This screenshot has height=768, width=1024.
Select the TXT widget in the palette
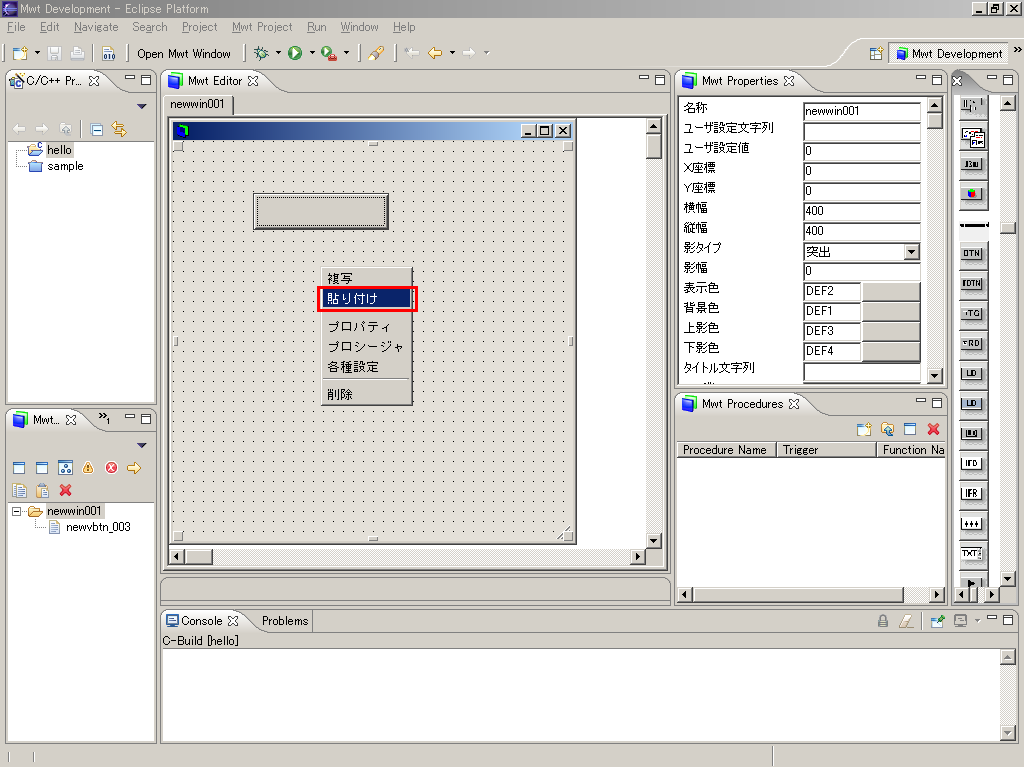point(972,554)
